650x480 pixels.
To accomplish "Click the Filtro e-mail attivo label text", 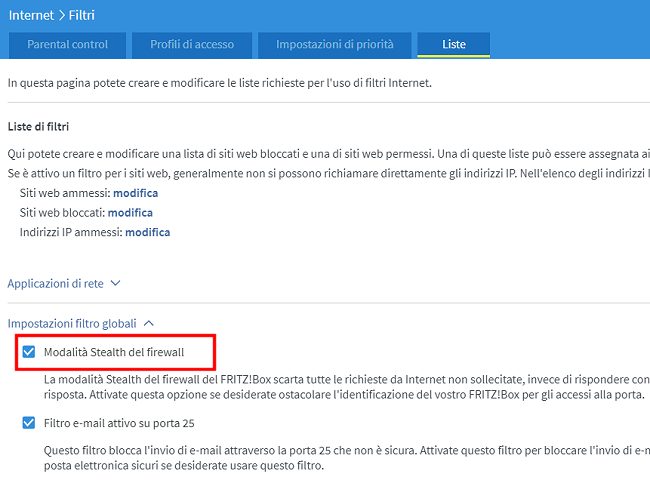I will click(x=119, y=423).
